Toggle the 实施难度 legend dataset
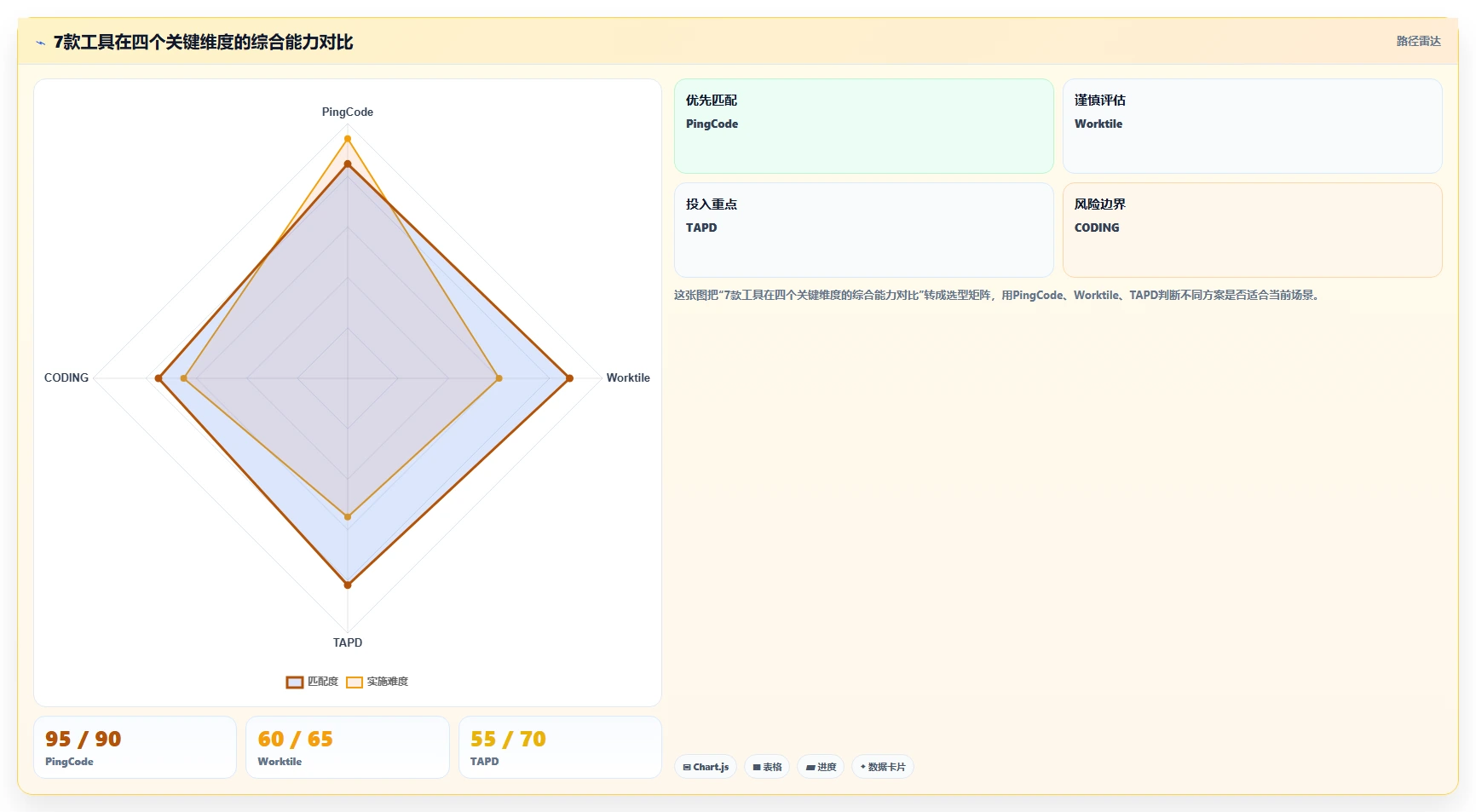The image size is (1476, 812). pos(378,682)
